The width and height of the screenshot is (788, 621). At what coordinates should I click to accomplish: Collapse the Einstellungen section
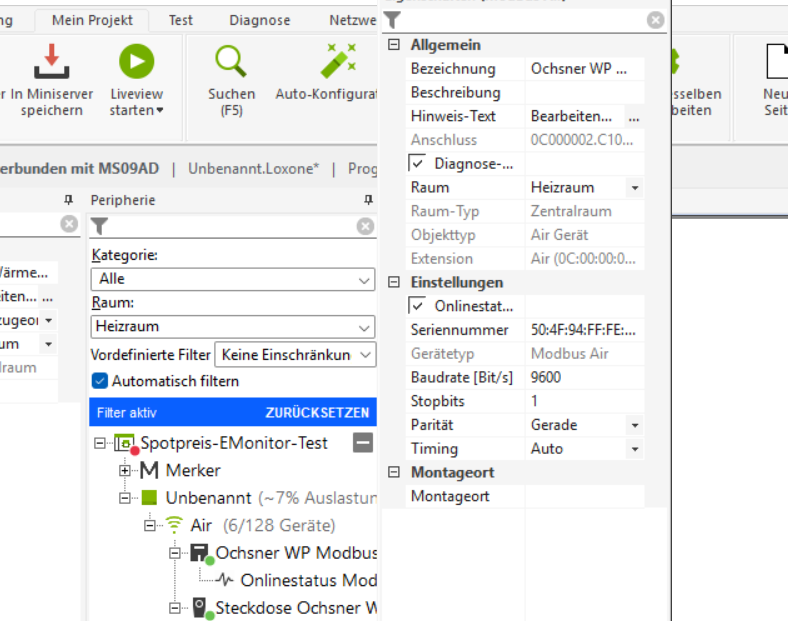click(394, 282)
